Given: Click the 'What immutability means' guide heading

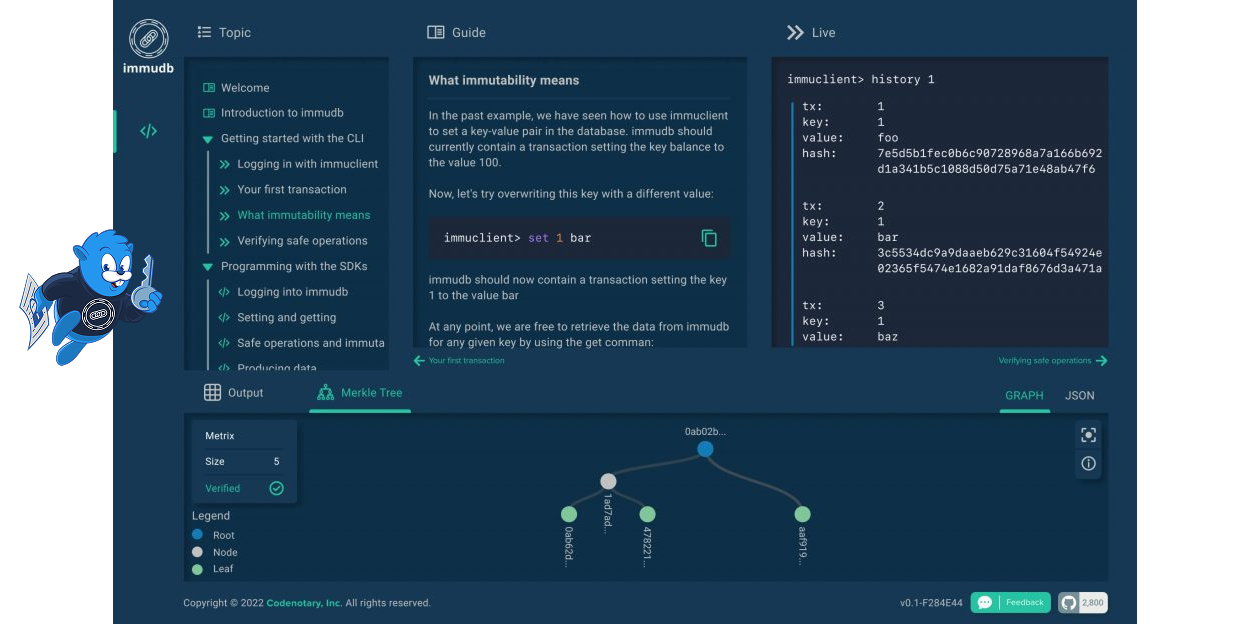Looking at the screenshot, I should click(504, 80).
